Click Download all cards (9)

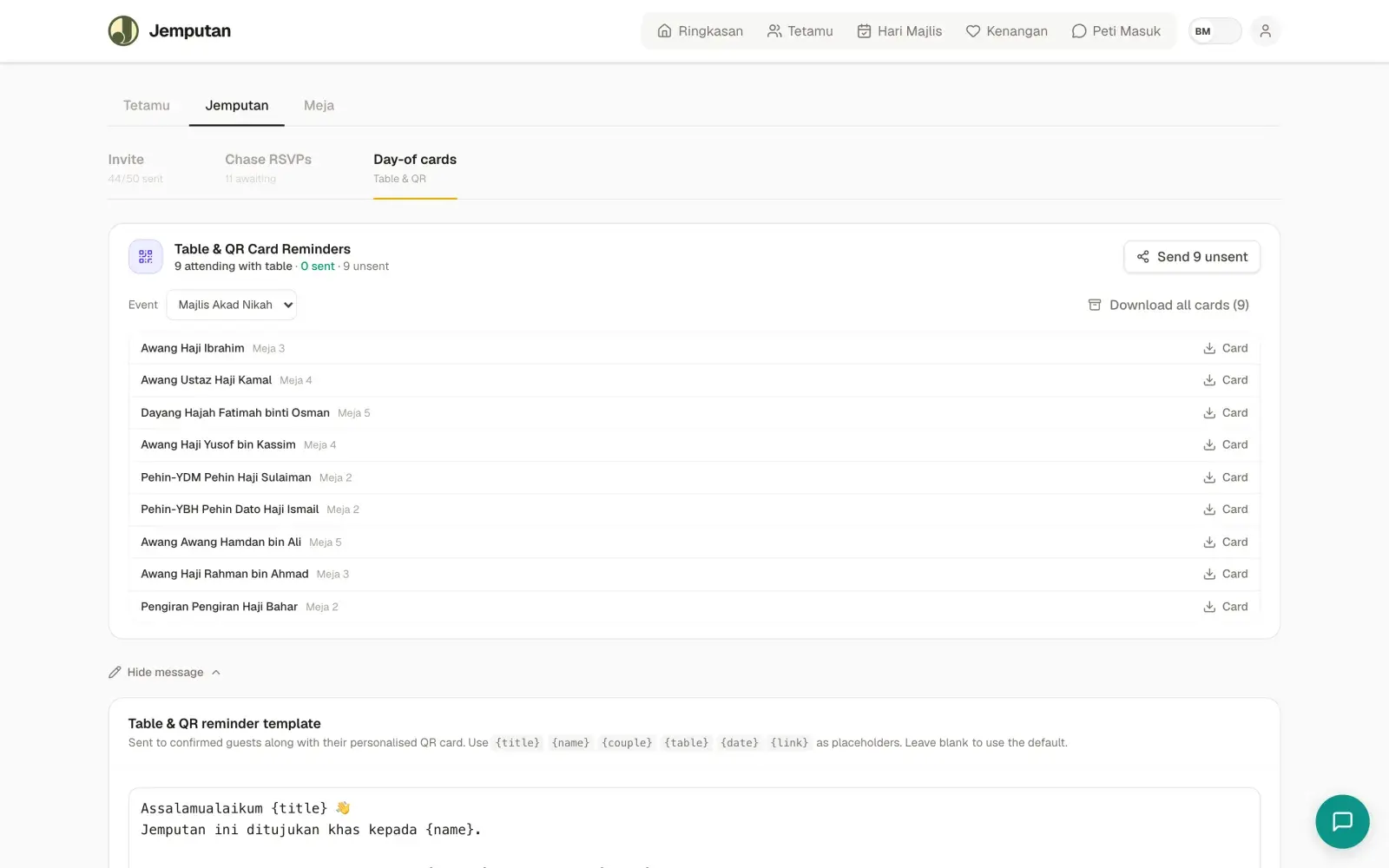[1168, 305]
